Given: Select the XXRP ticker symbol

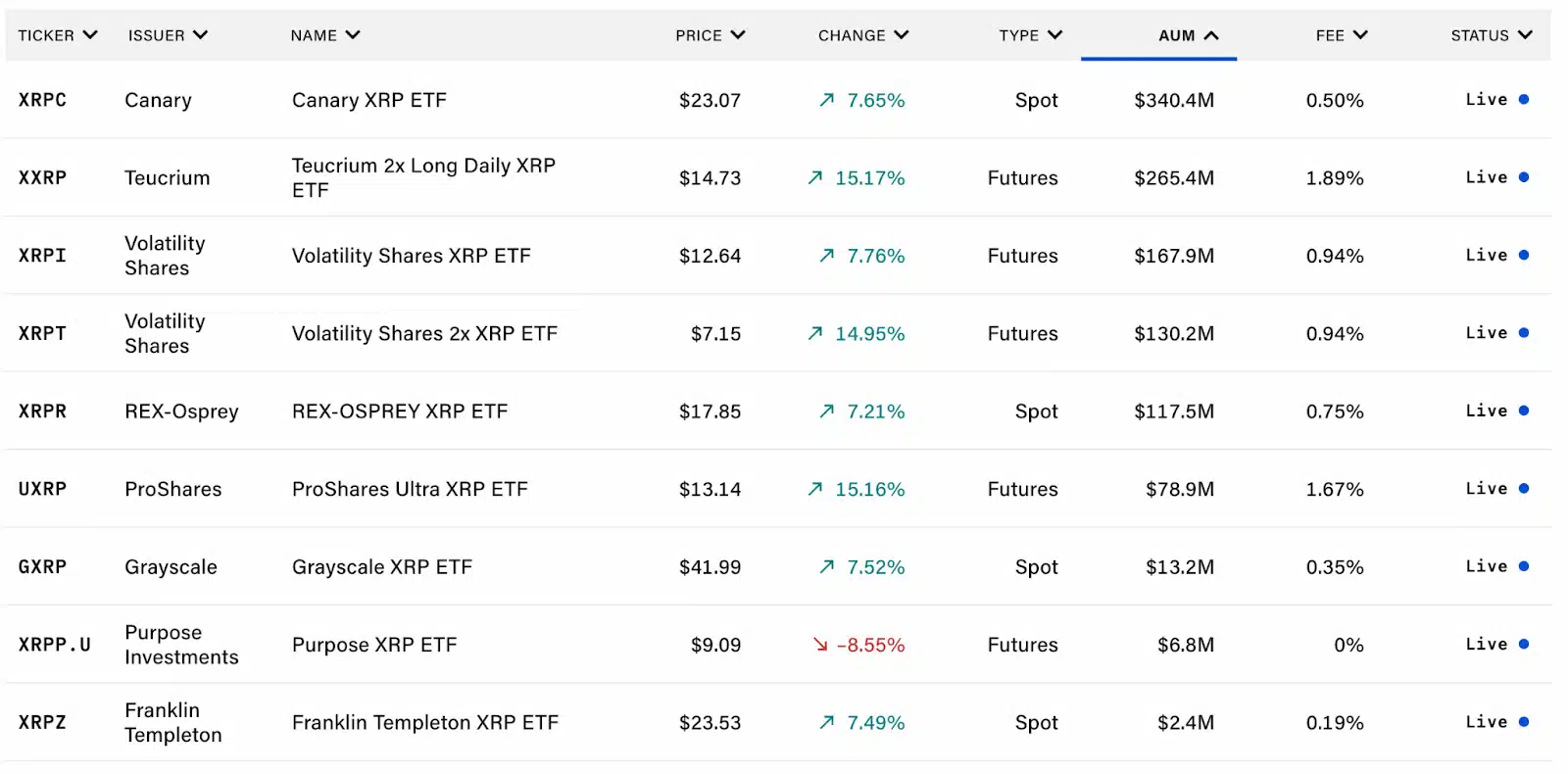Looking at the screenshot, I should click(43, 177).
